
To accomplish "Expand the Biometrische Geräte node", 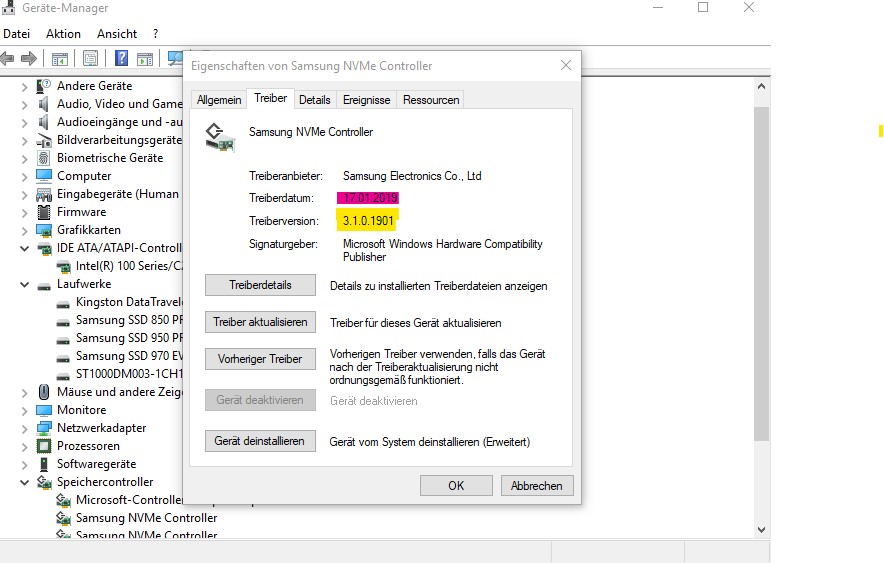I will coord(24,159).
